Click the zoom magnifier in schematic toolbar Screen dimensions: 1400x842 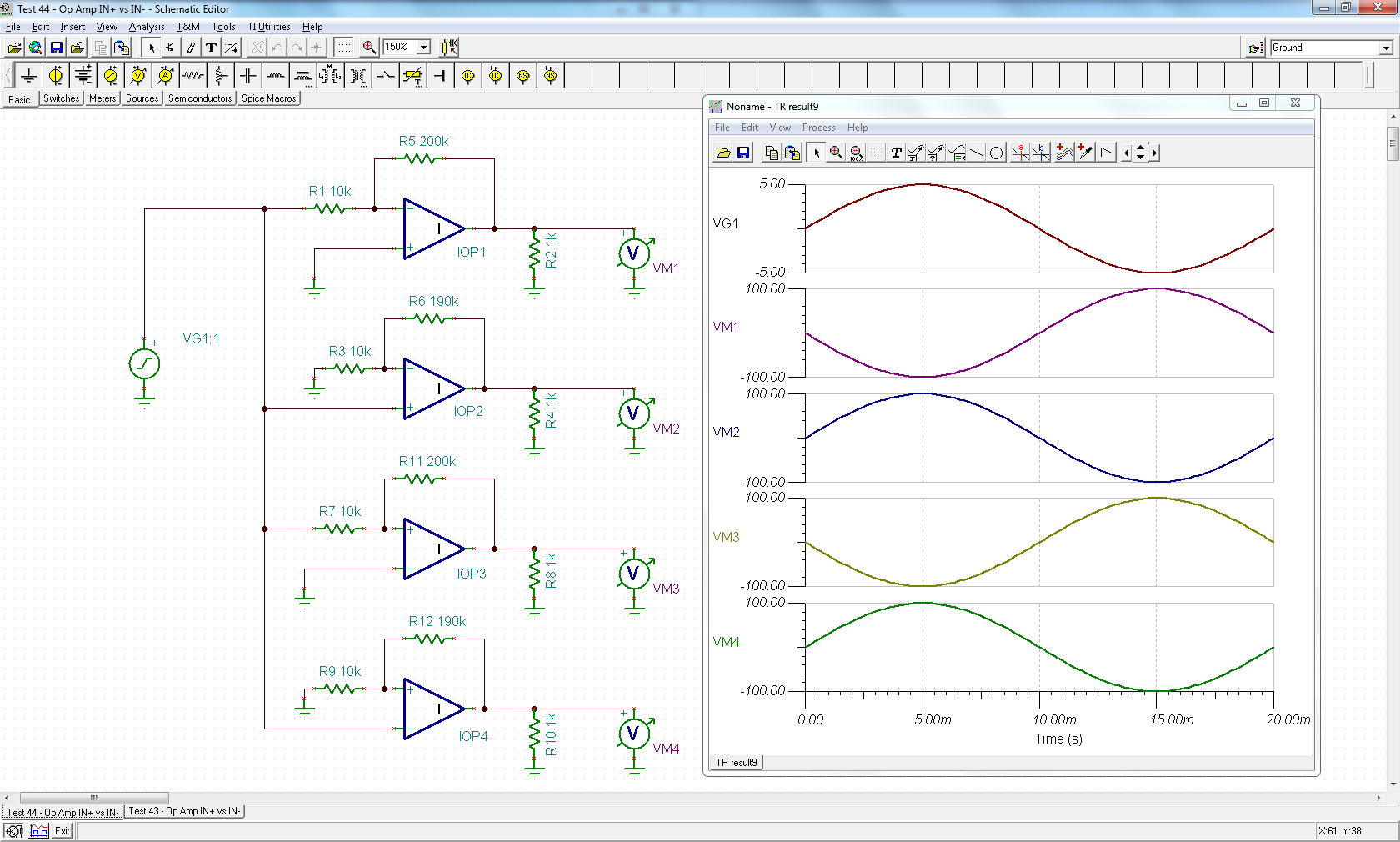(x=369, y=48)
